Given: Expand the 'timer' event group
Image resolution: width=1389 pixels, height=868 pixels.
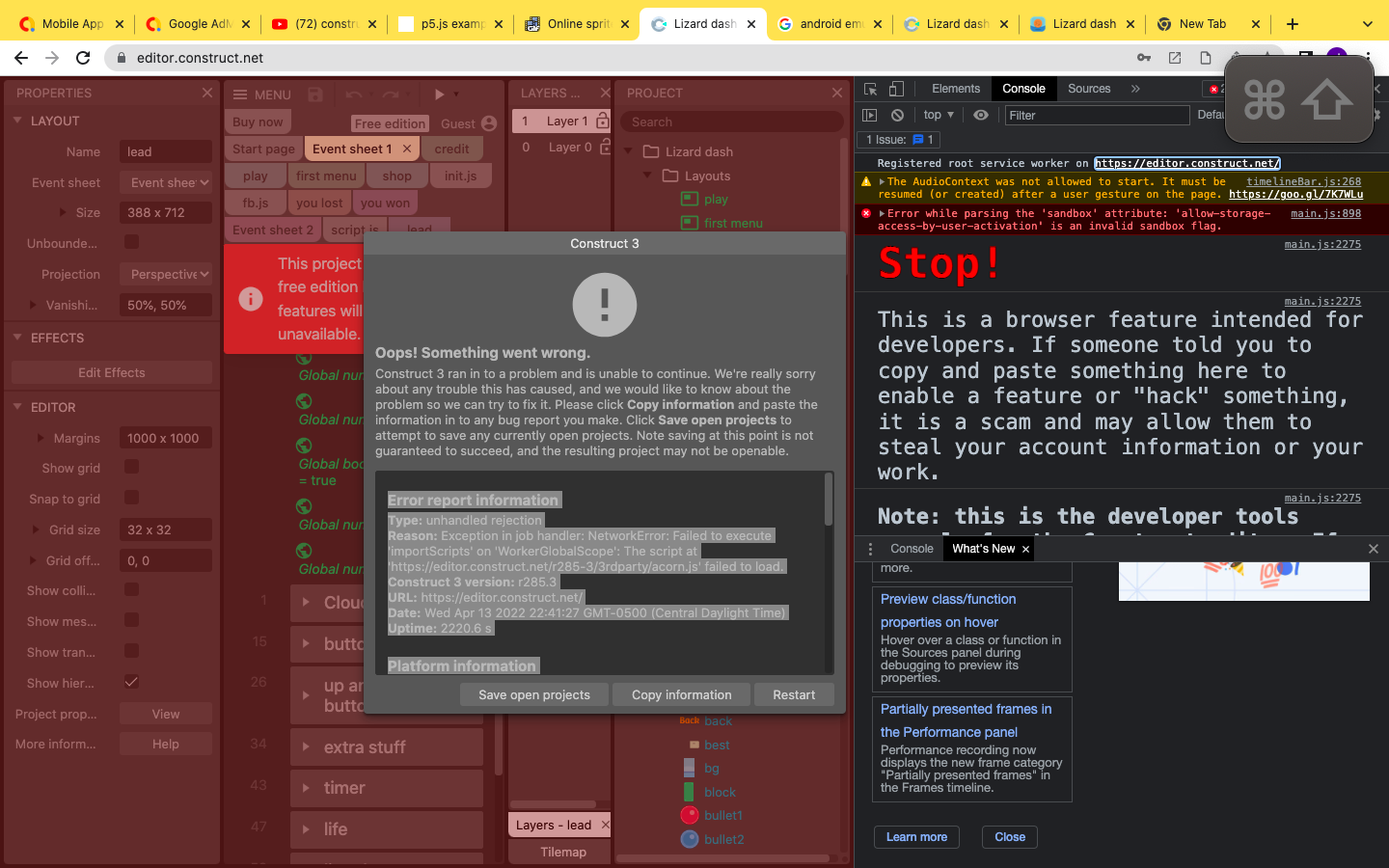Looking at the screenshot, I should click(x=306, y=788).
